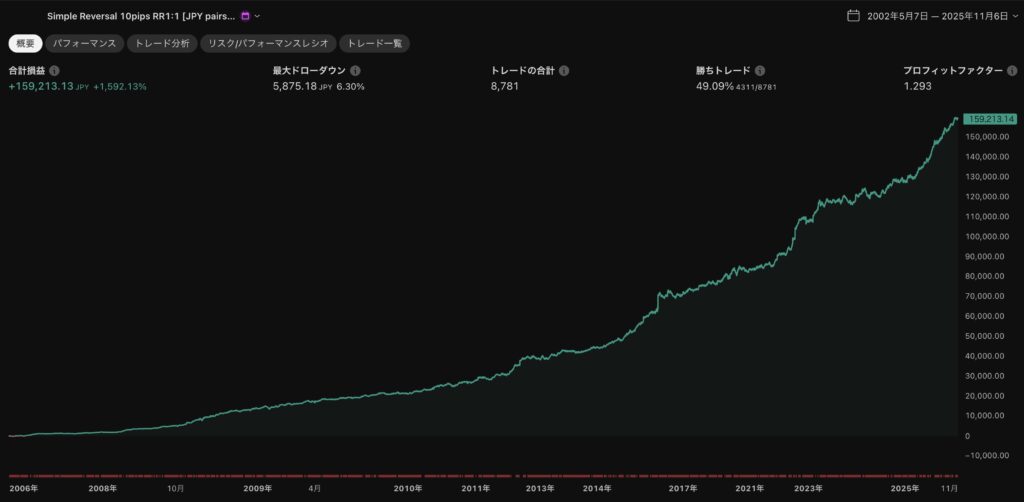1024x502 pixels.
Task: Click purple icon beside strategy name
Action: point(245,16)
